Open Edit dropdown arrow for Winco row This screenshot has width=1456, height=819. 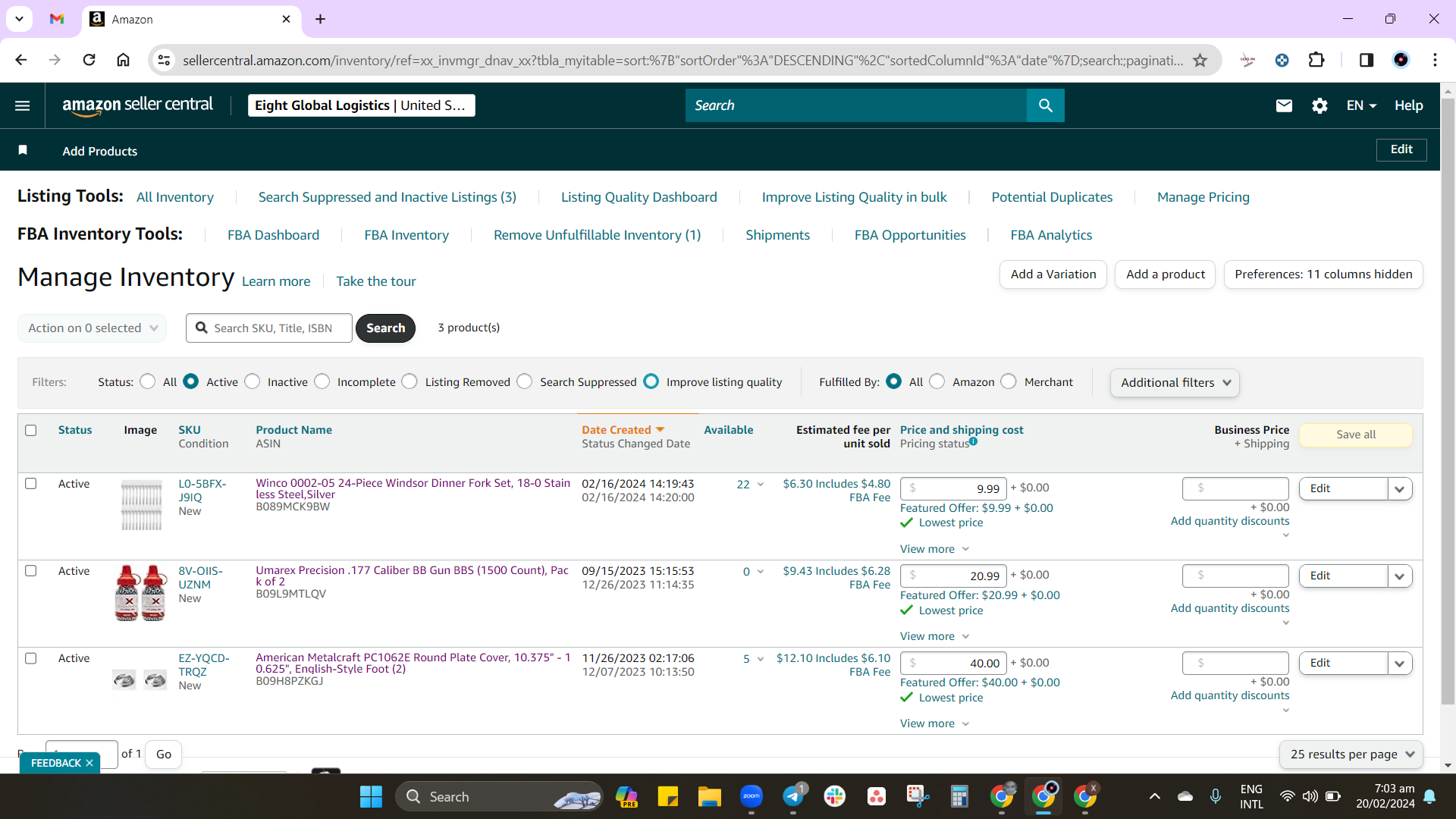(x=1400, y=489)
